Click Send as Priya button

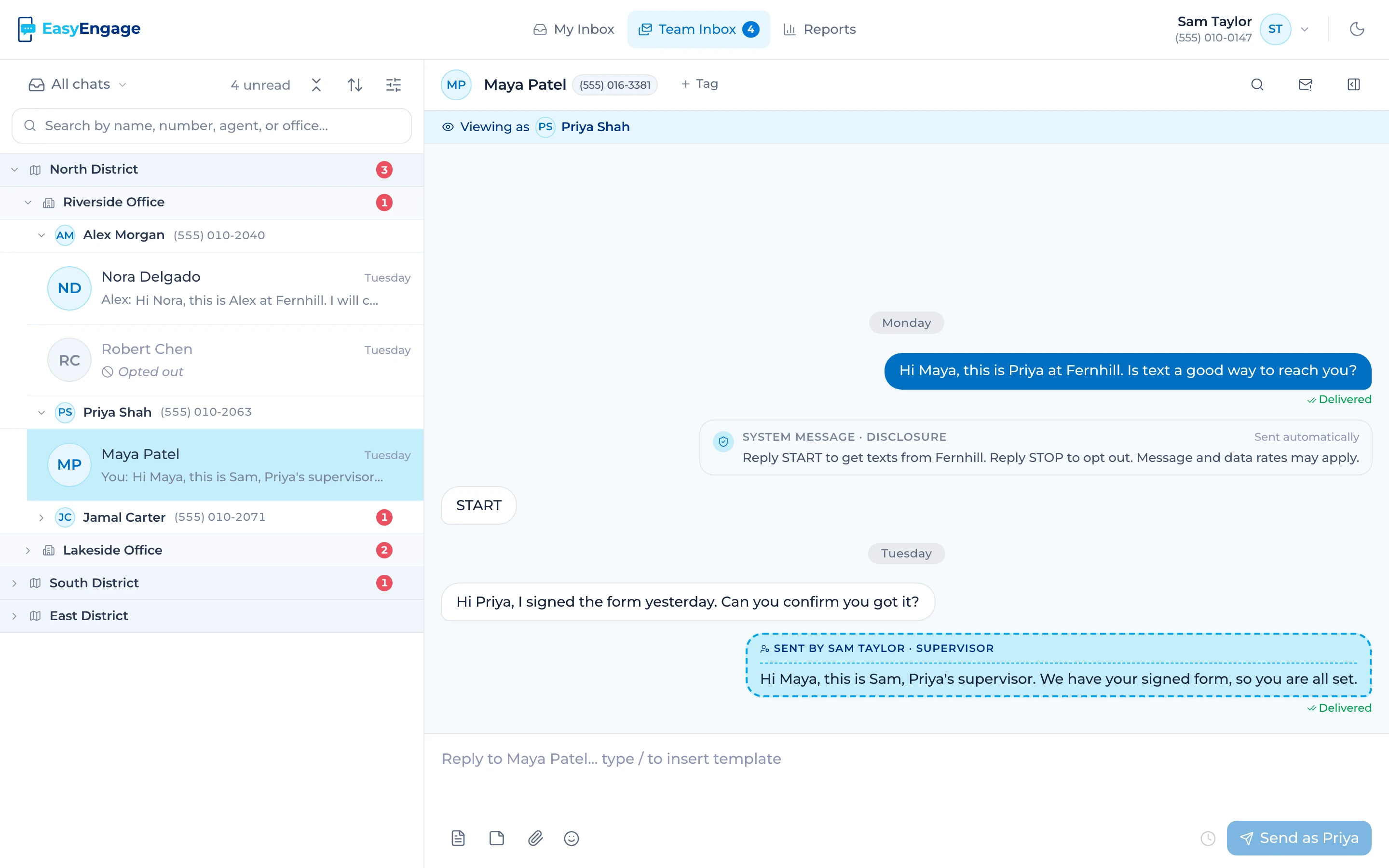[1299, 838]
